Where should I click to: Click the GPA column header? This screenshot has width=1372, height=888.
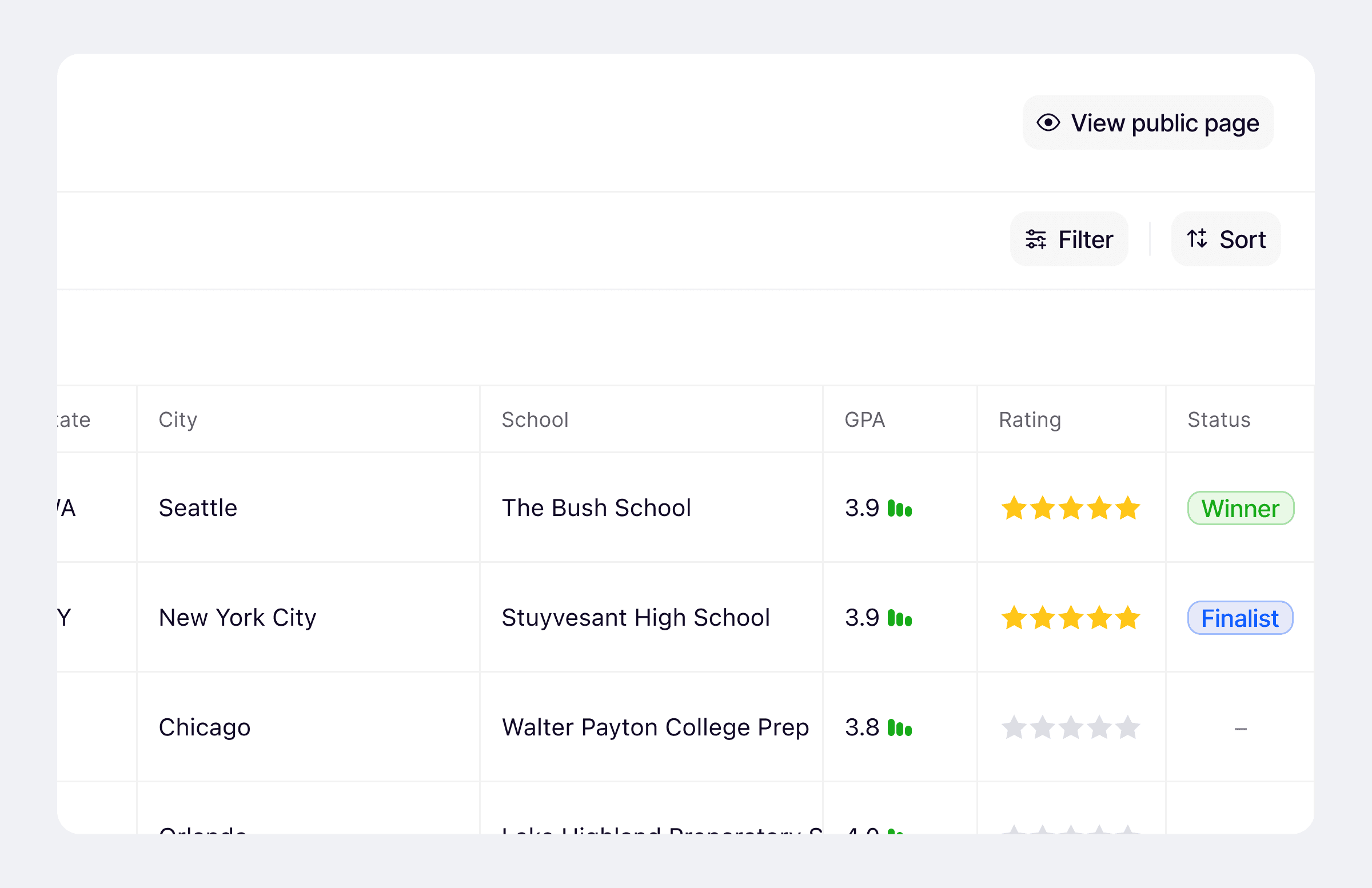(864, 419)
